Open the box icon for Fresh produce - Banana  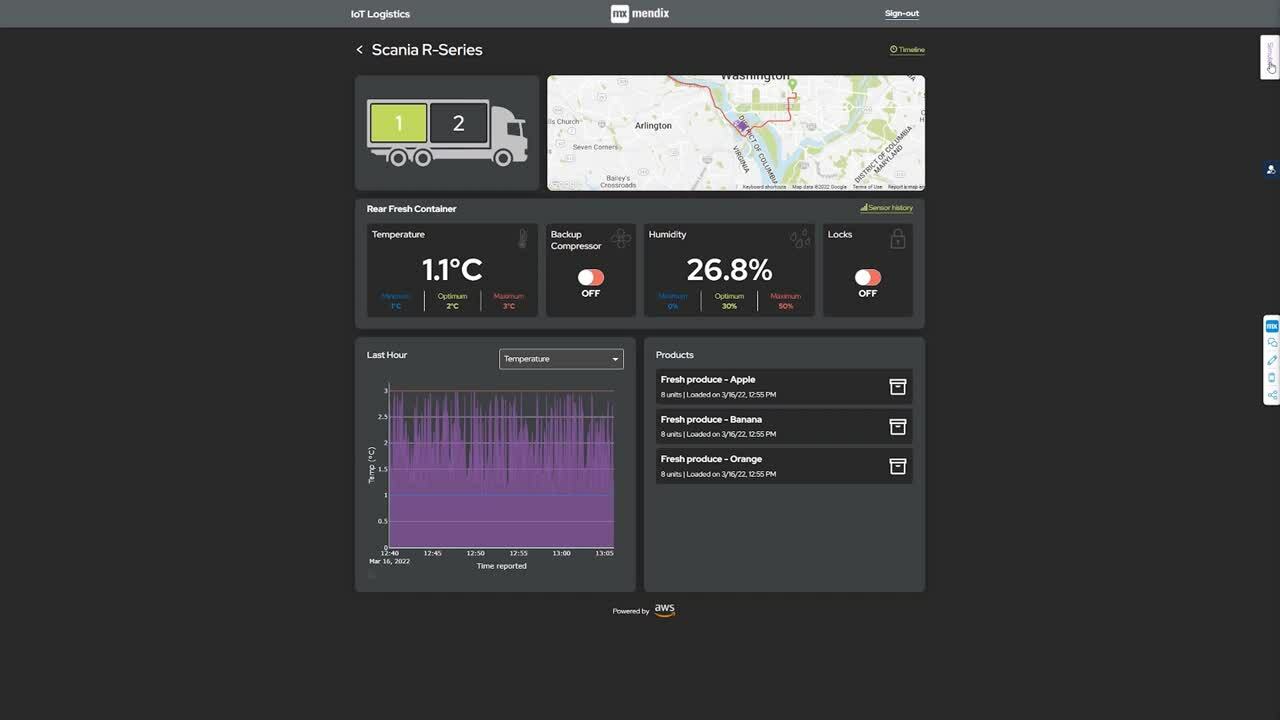click(x=898, y=427)
